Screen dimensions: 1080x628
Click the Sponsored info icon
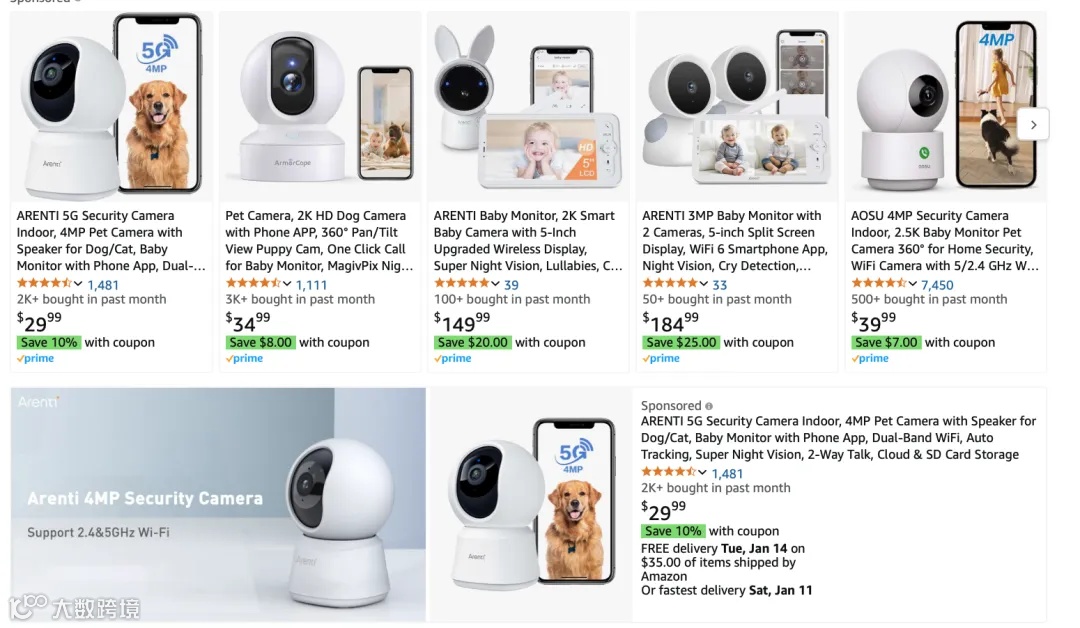(x=709, y=406)
